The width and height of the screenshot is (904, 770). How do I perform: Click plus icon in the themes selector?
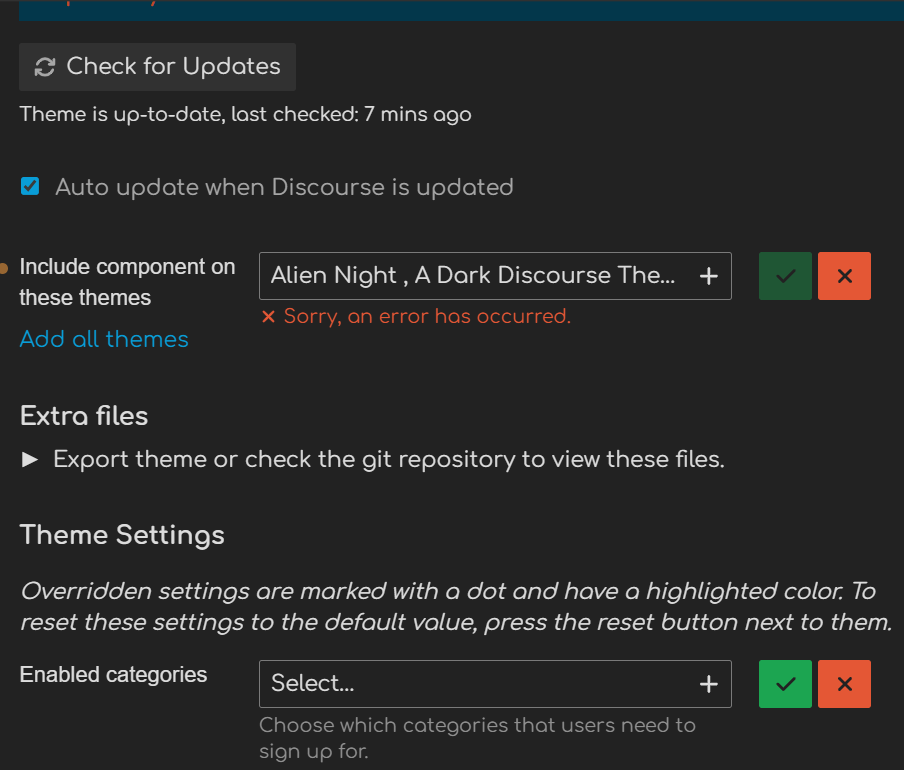click(708, 277)
